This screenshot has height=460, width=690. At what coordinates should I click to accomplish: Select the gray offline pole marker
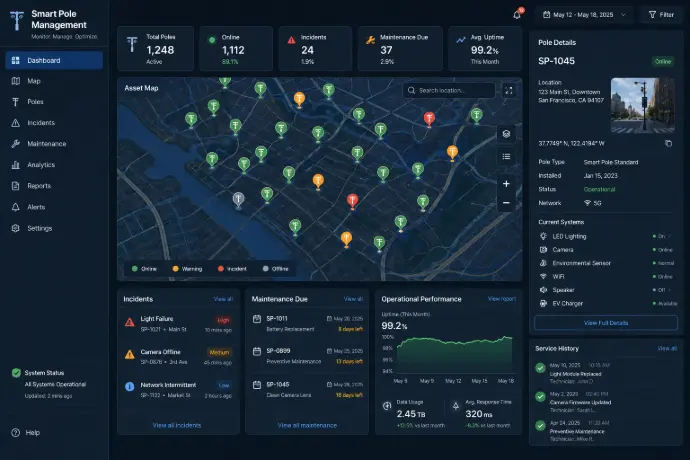(x=238, y=200)
